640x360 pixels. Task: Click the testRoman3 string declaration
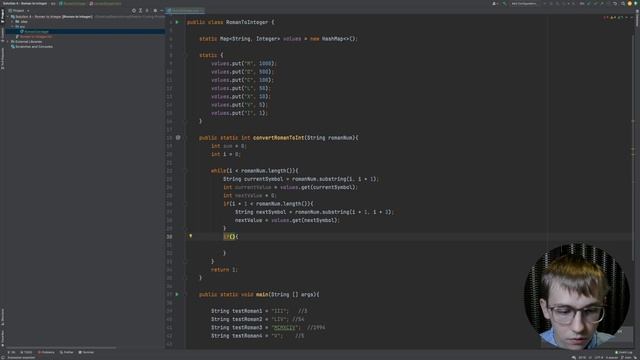pyautogui.click(x=256, y=327)
